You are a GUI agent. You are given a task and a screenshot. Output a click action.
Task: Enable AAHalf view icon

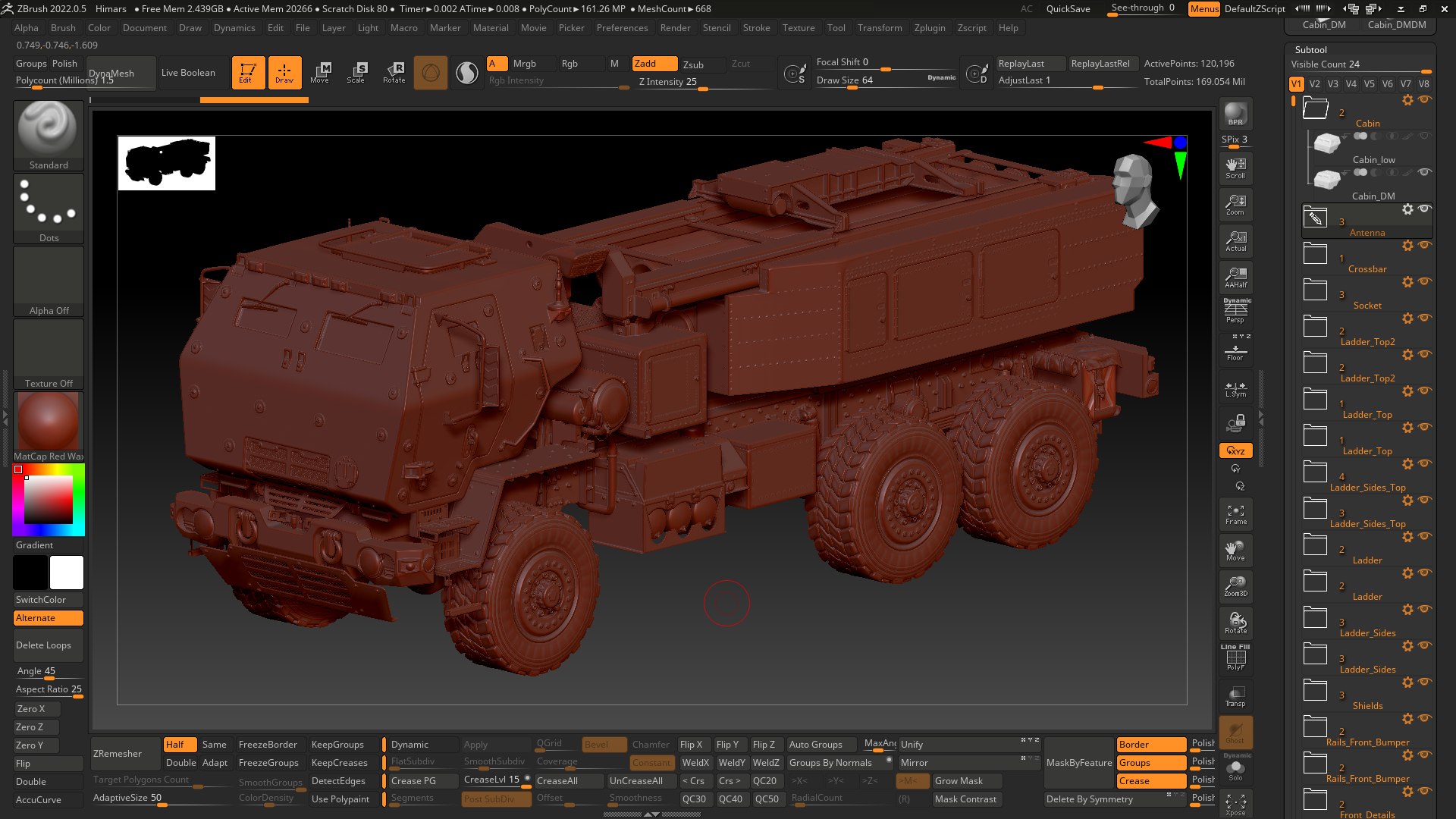point(1235,278)
